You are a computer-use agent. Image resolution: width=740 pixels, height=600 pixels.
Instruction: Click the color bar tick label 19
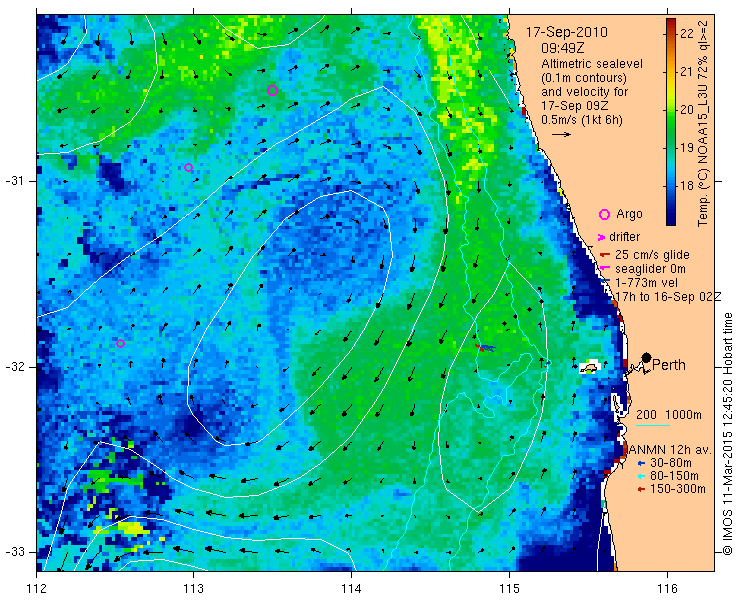[687, 147]
